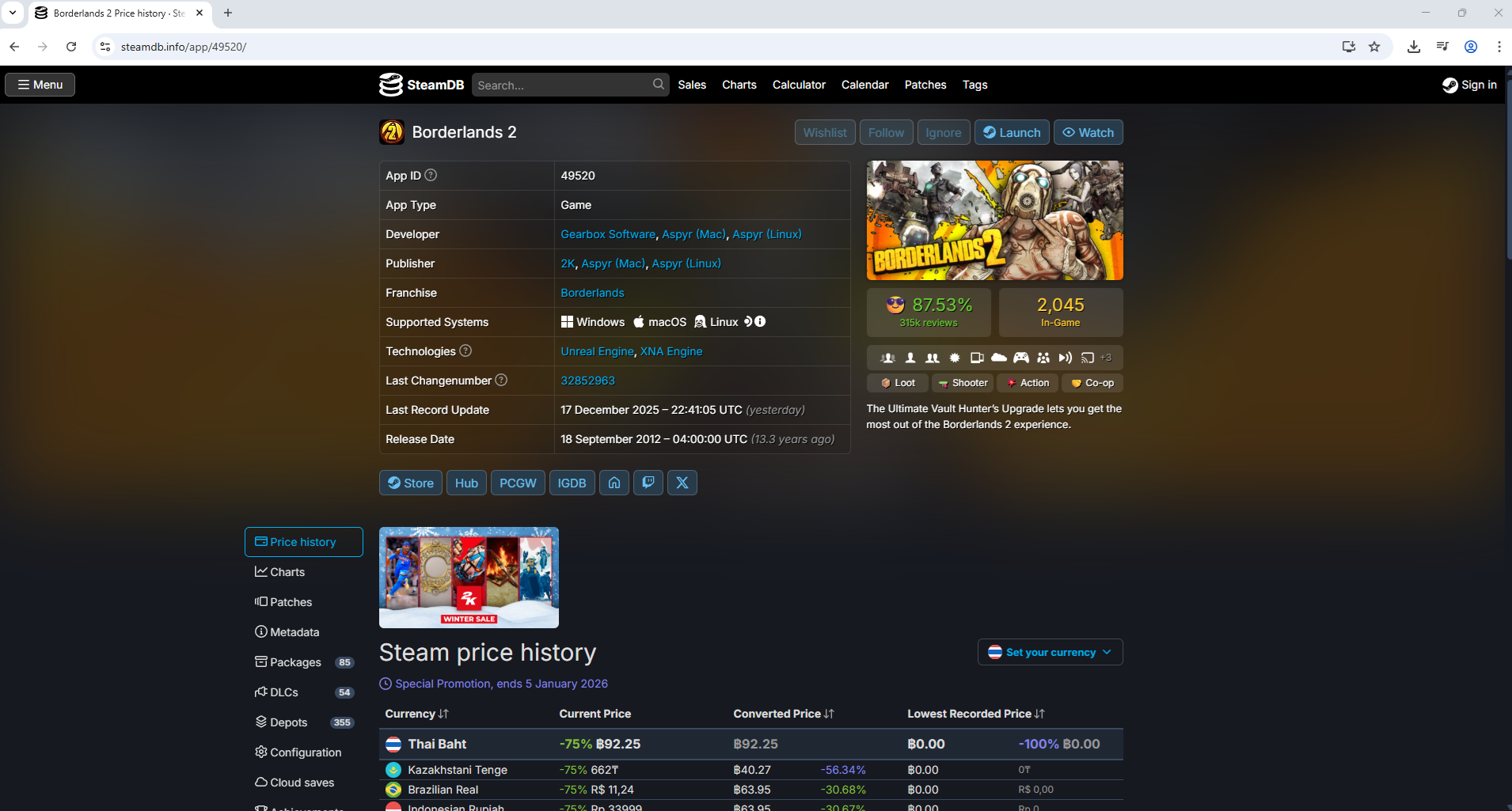Screen dimensions: 1512x811
Task: Select the Configuration sidebar tab
Action: (x=304, y=752)
